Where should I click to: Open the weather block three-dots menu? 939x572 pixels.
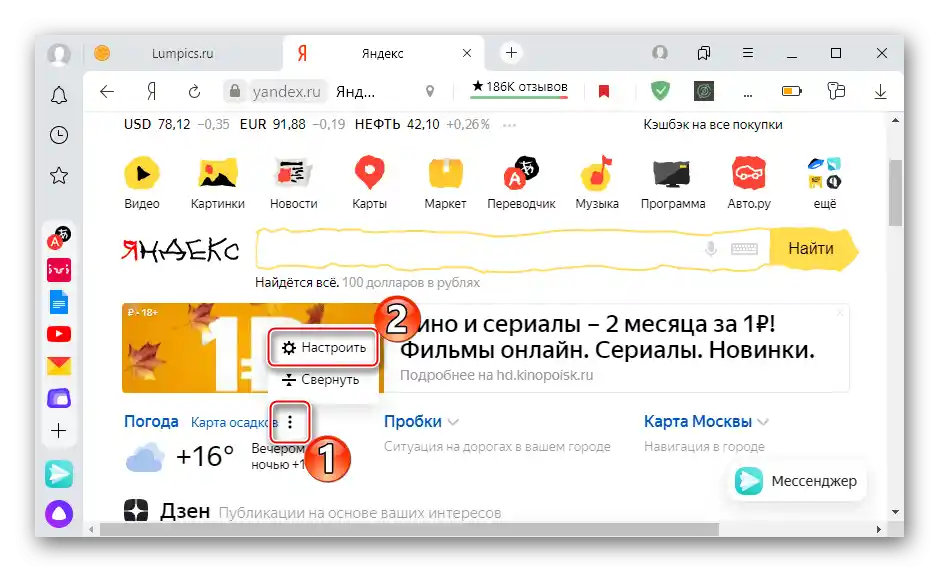pyautogui.click(x=290, y=422)
